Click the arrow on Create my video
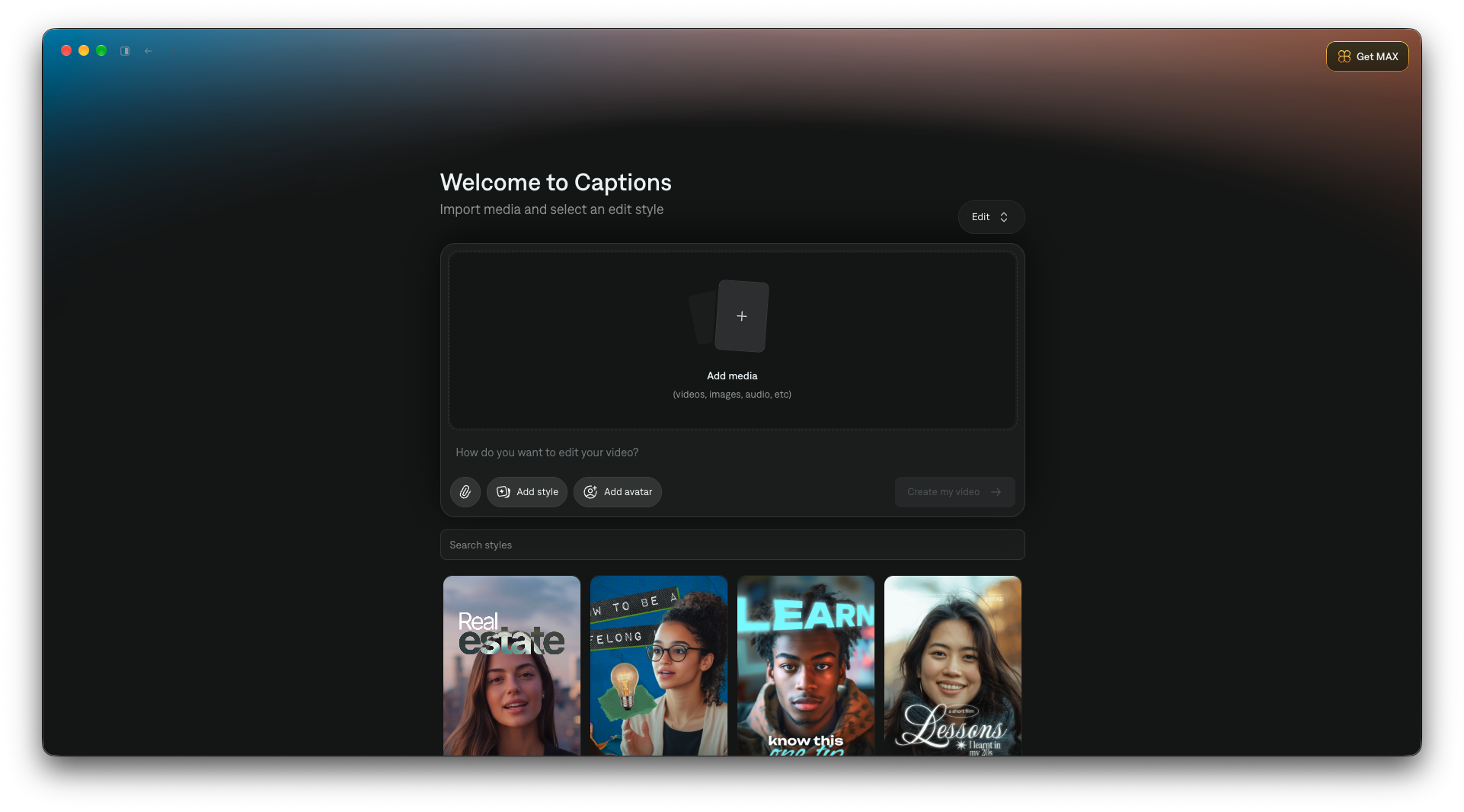The width and height of the screenshot is (1464, 812). tap(996, 492)
